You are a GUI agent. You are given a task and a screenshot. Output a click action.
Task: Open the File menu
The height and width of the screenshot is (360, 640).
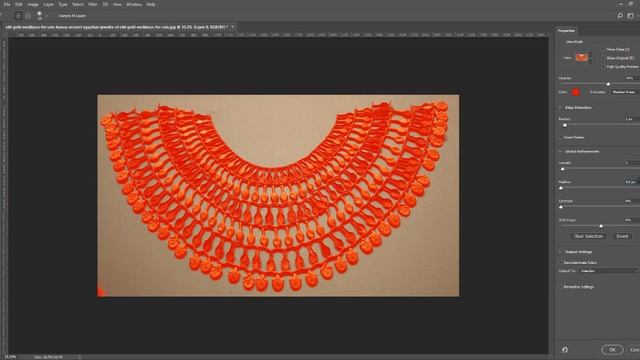point(7,4)
